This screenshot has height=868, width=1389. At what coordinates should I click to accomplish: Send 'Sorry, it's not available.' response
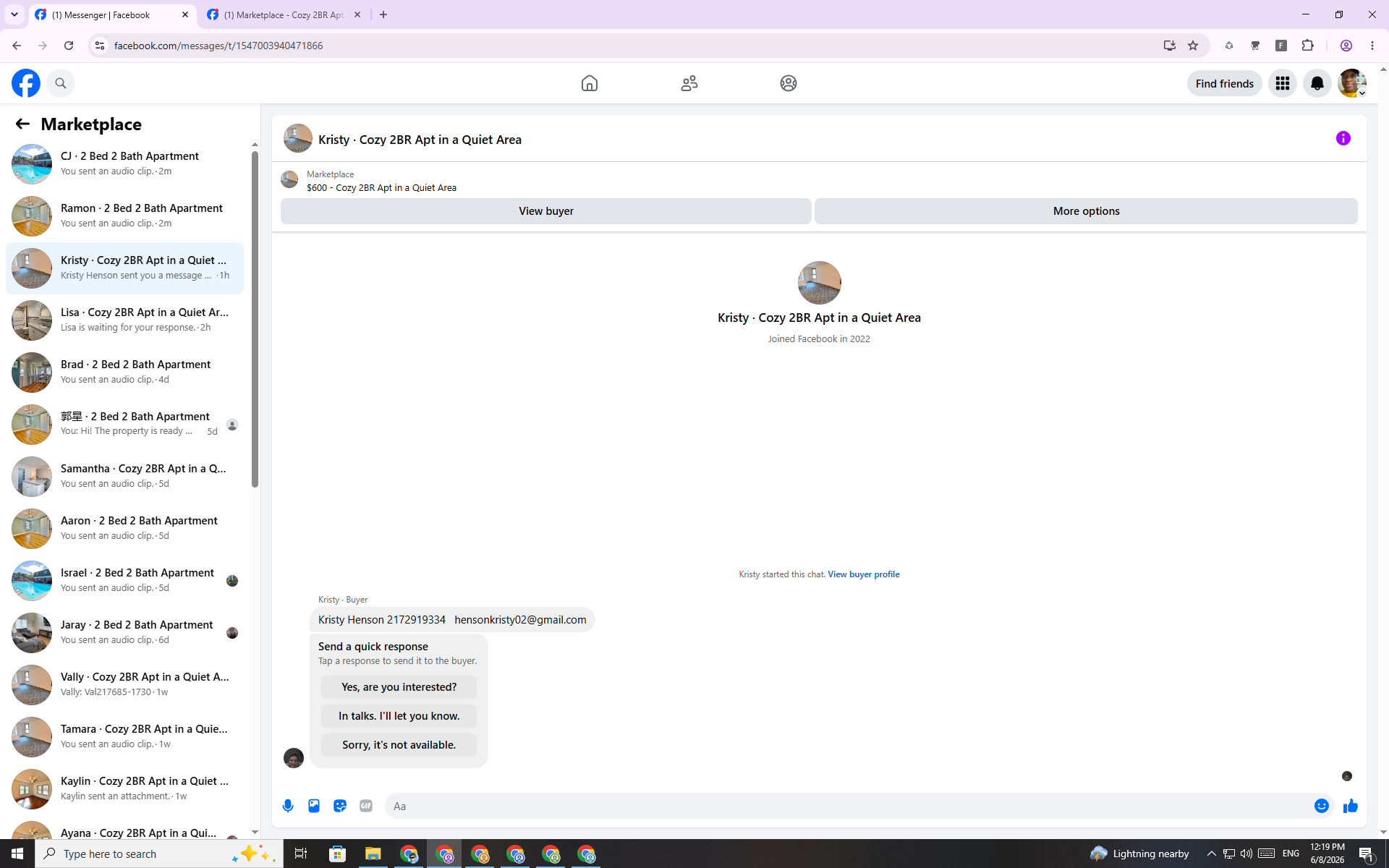pyautogui.click(x=399, y=745)
